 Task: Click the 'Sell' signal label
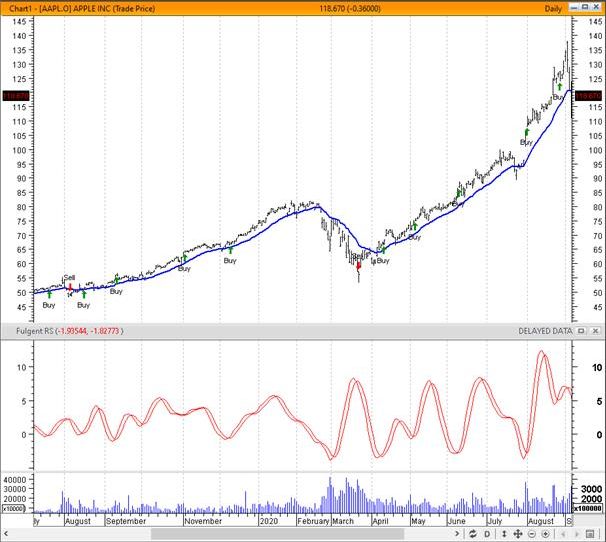(x=69, y=278)
